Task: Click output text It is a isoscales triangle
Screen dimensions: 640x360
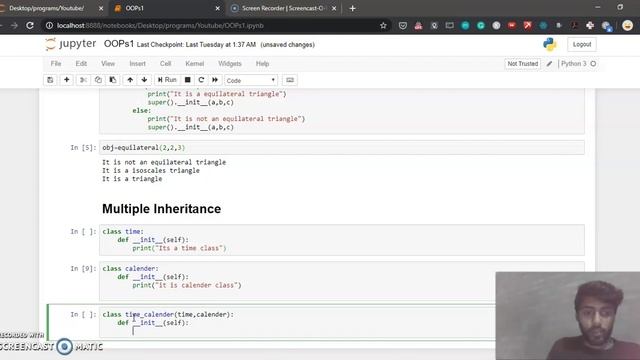Action: (151, 171)
